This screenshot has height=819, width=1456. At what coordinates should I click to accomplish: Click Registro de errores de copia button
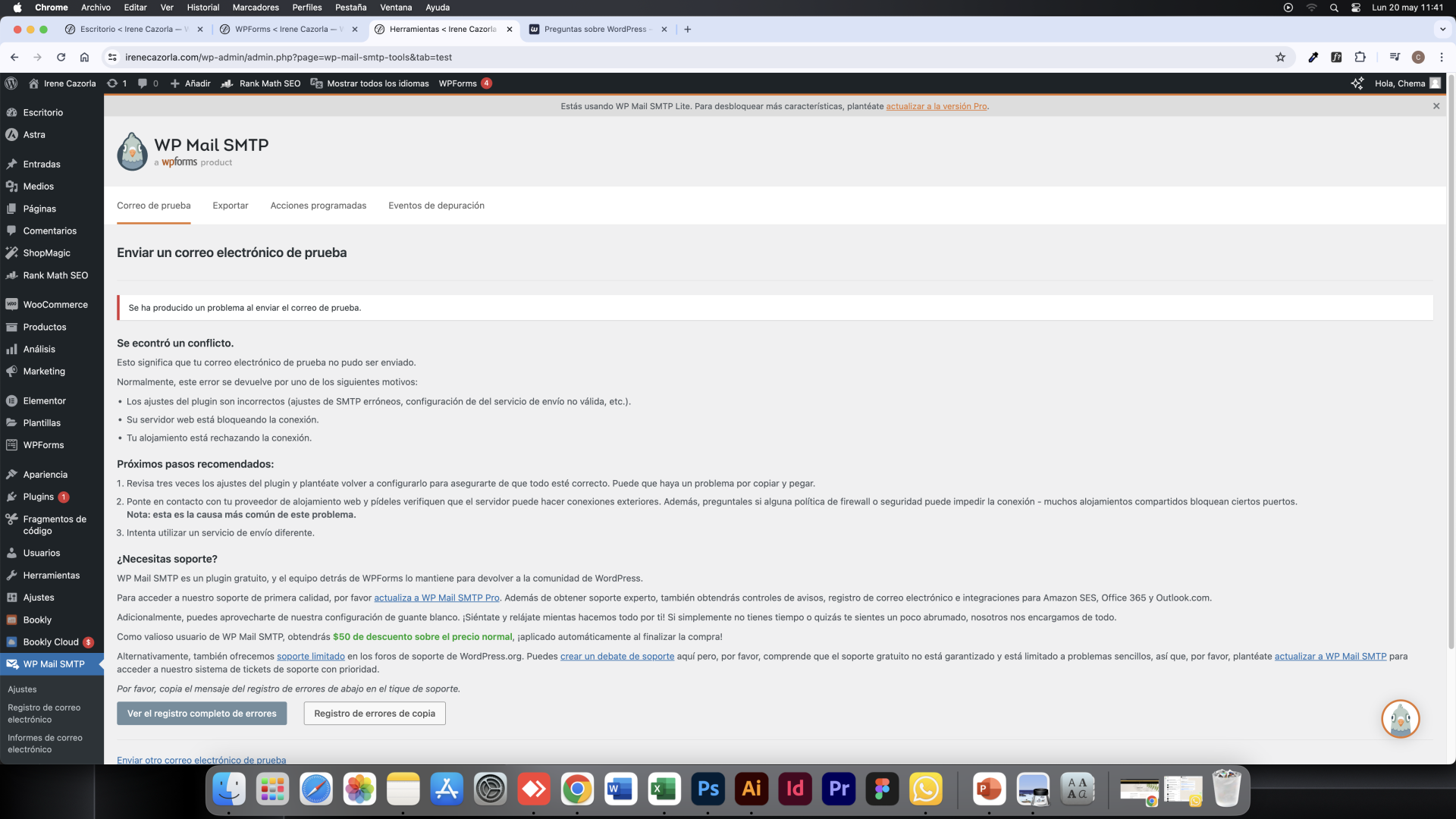(375, 714)
